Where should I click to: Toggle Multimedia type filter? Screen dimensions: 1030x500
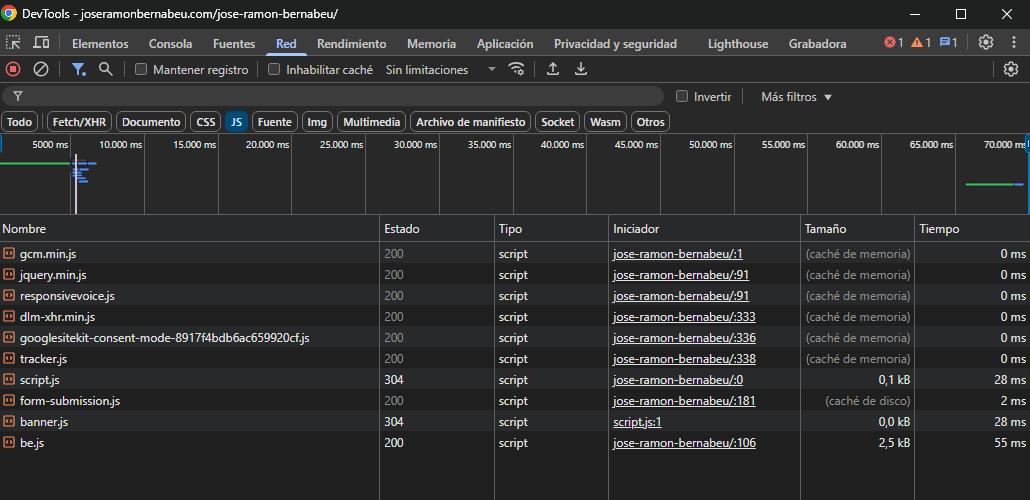[x=372, y=122]
